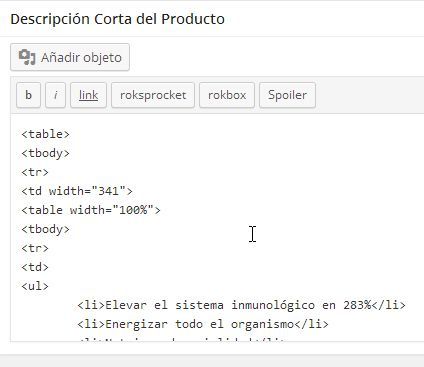The height and width of the screenshot is (367, 424).
Task: Place cursor on the standalone <td> line
Action: coord(35,267)
